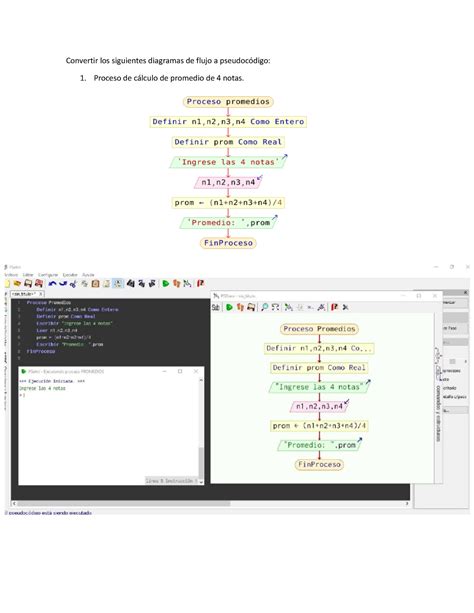Click vertical scrollbar of execution console window
This screenshot has height=613, width=474.
[x=201, y=430]
